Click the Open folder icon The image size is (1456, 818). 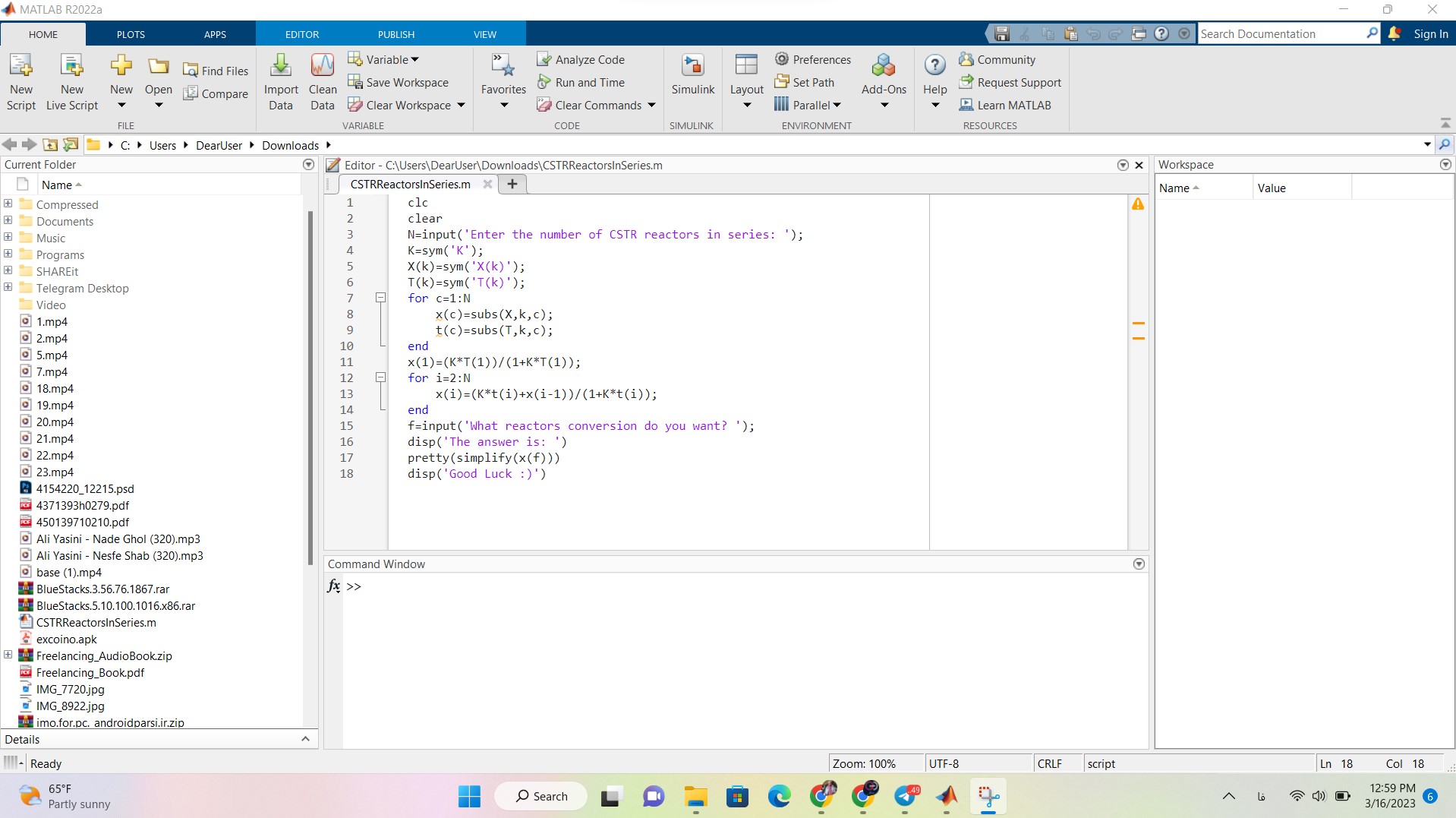pos(158,67)
